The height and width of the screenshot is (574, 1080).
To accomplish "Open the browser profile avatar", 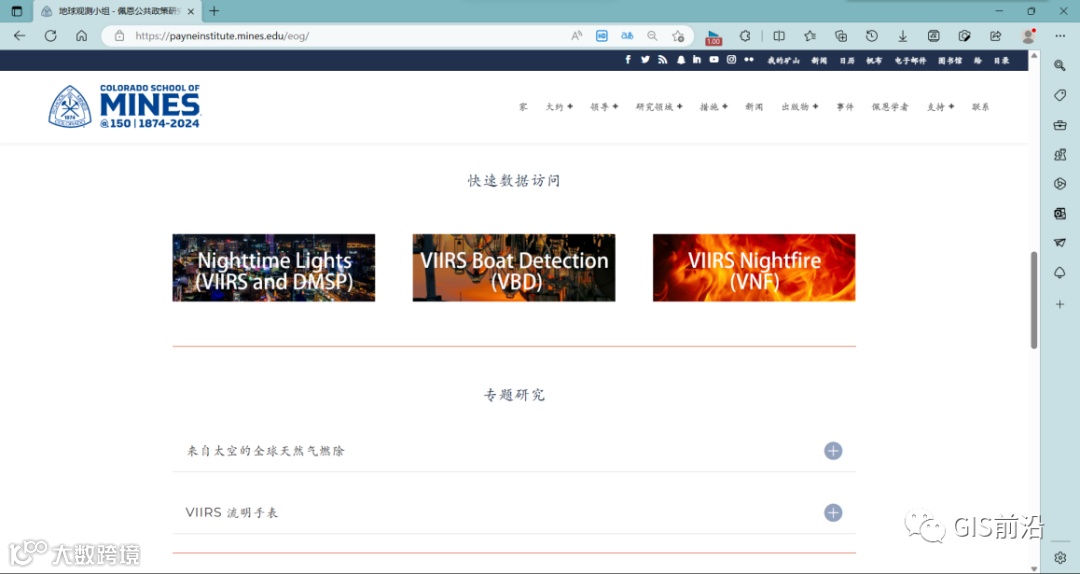I will point(1028,36).
